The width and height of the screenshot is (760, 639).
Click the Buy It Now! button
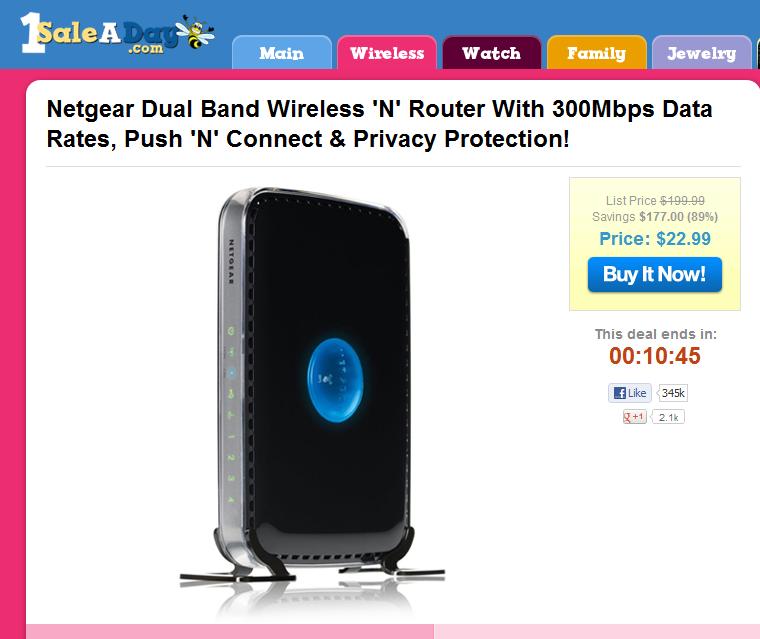[655, 274]
